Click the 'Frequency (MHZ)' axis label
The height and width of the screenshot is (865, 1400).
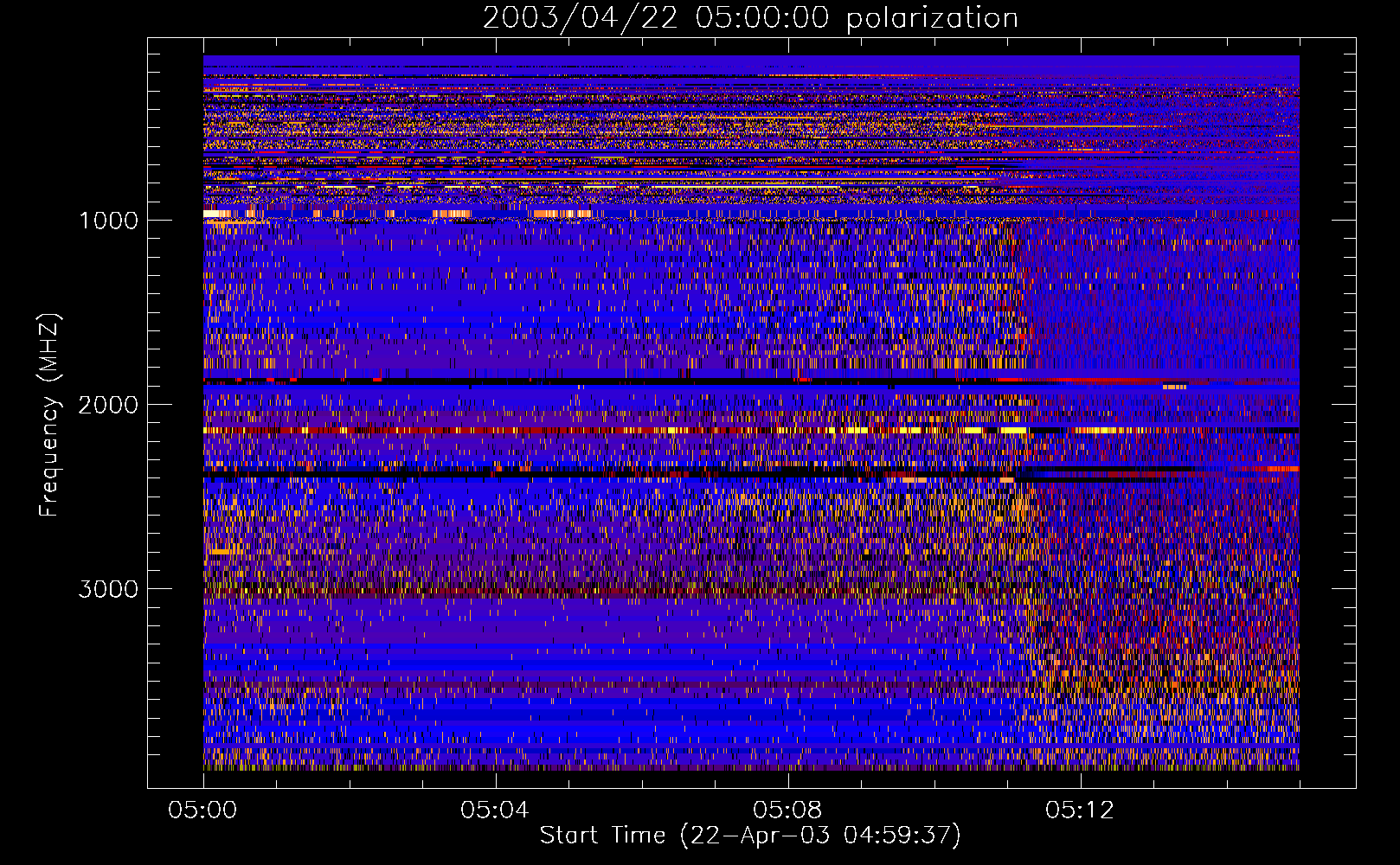pos(49,415)
